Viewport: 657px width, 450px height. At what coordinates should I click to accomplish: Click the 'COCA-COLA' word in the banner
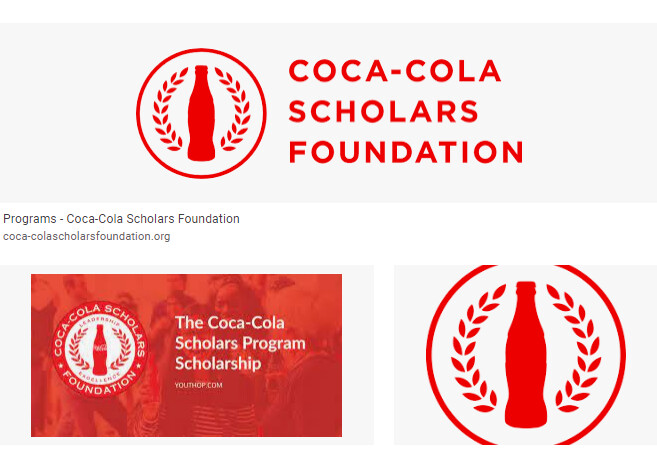[x=394, y=72]
